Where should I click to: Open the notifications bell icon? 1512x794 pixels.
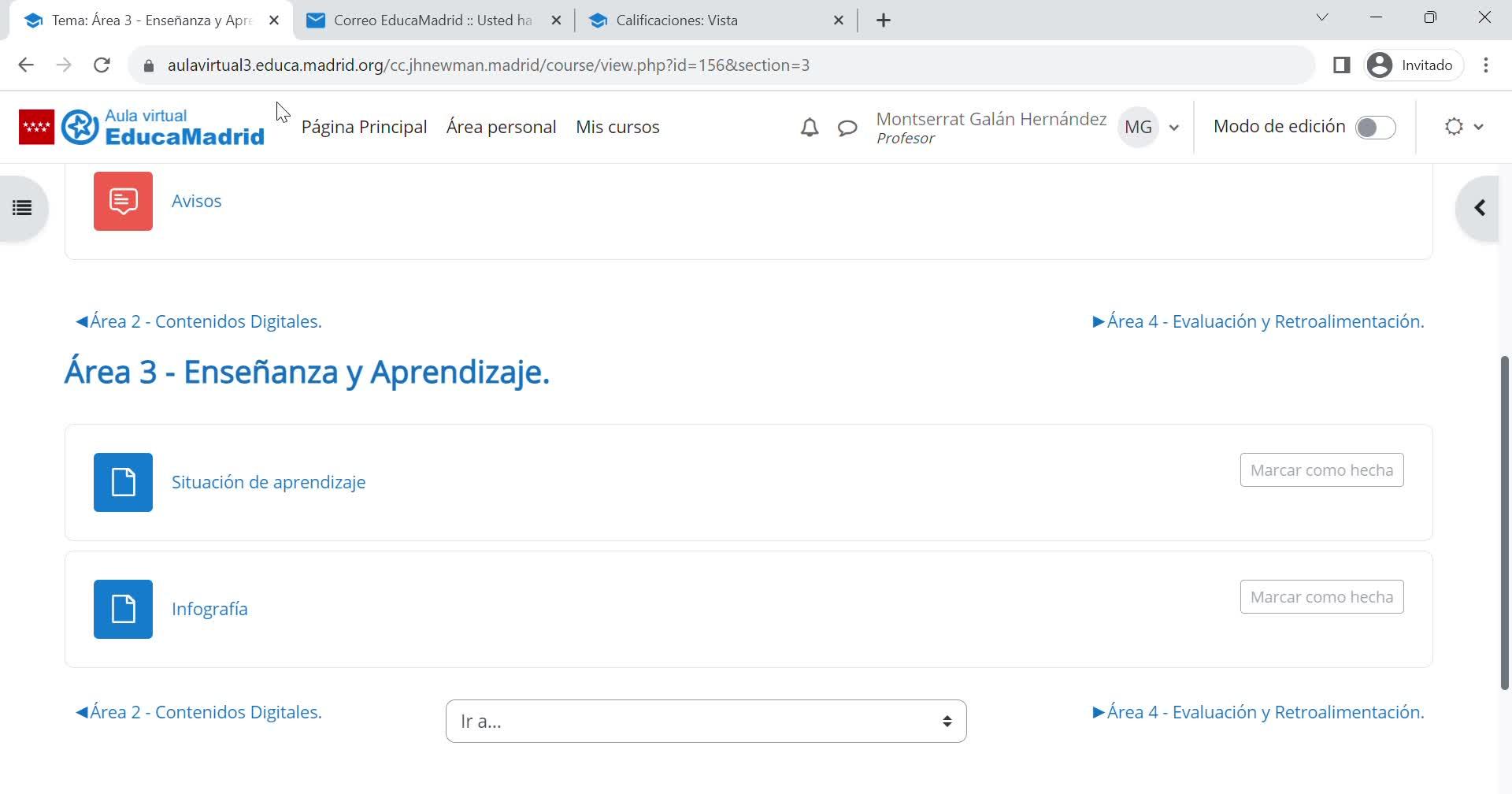(810, 128)
